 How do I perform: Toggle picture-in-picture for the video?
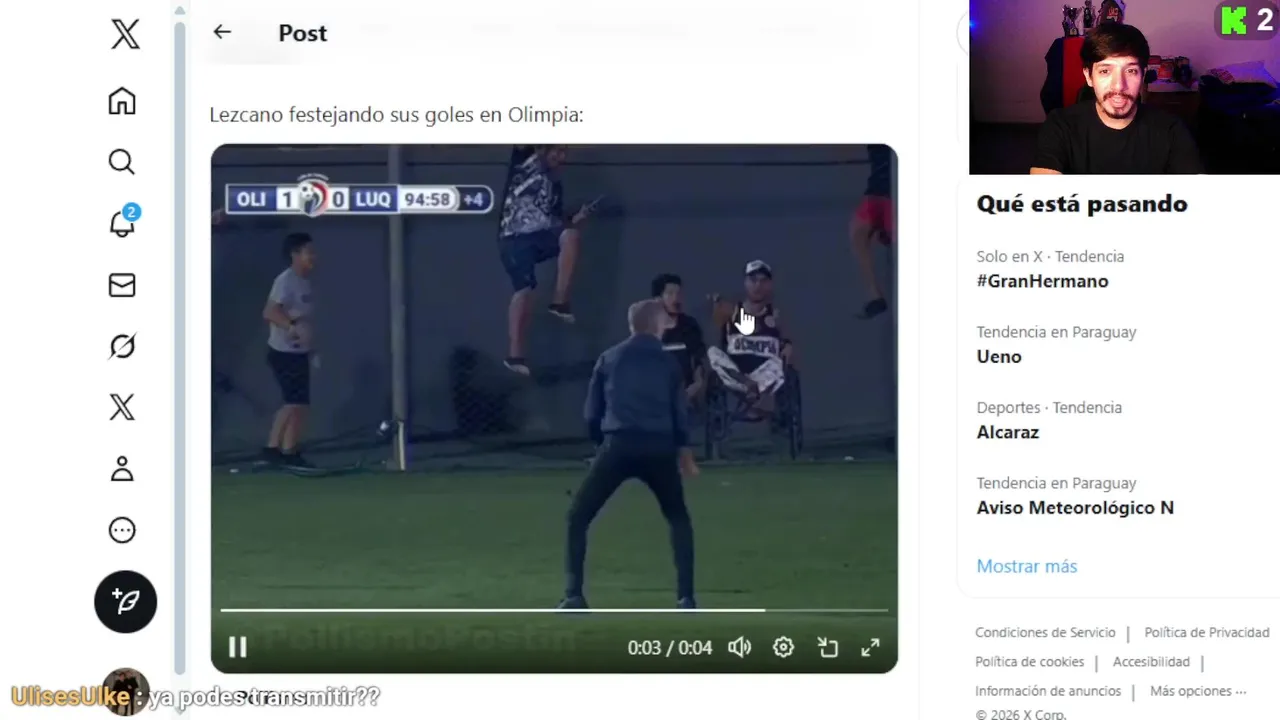coord(827,647)
